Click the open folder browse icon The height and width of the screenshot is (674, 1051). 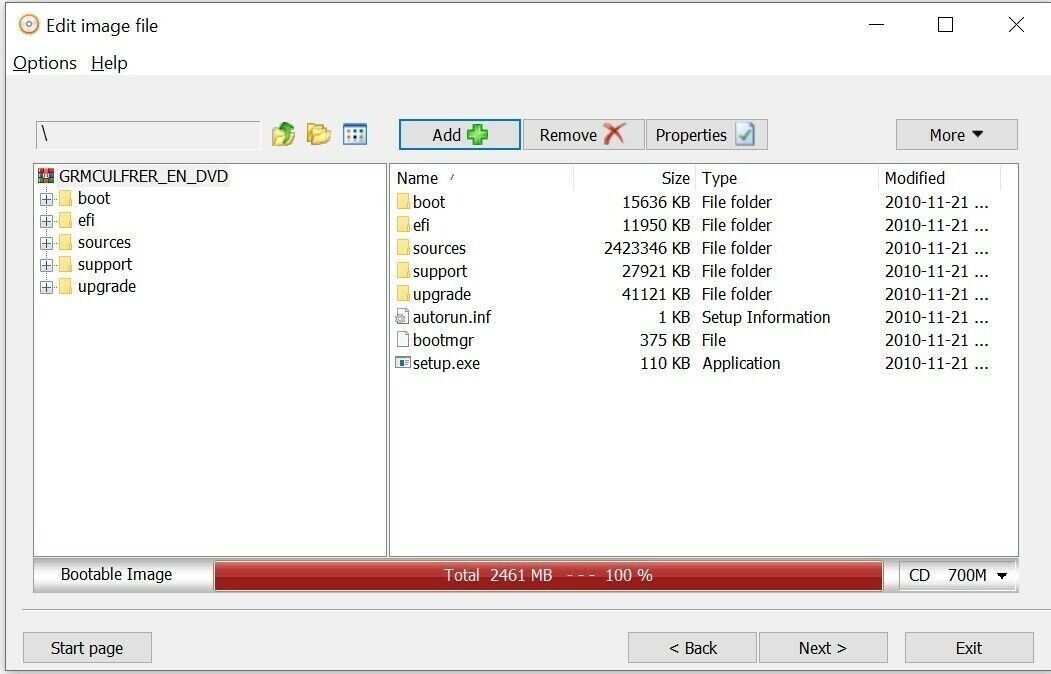pos(318,134)
